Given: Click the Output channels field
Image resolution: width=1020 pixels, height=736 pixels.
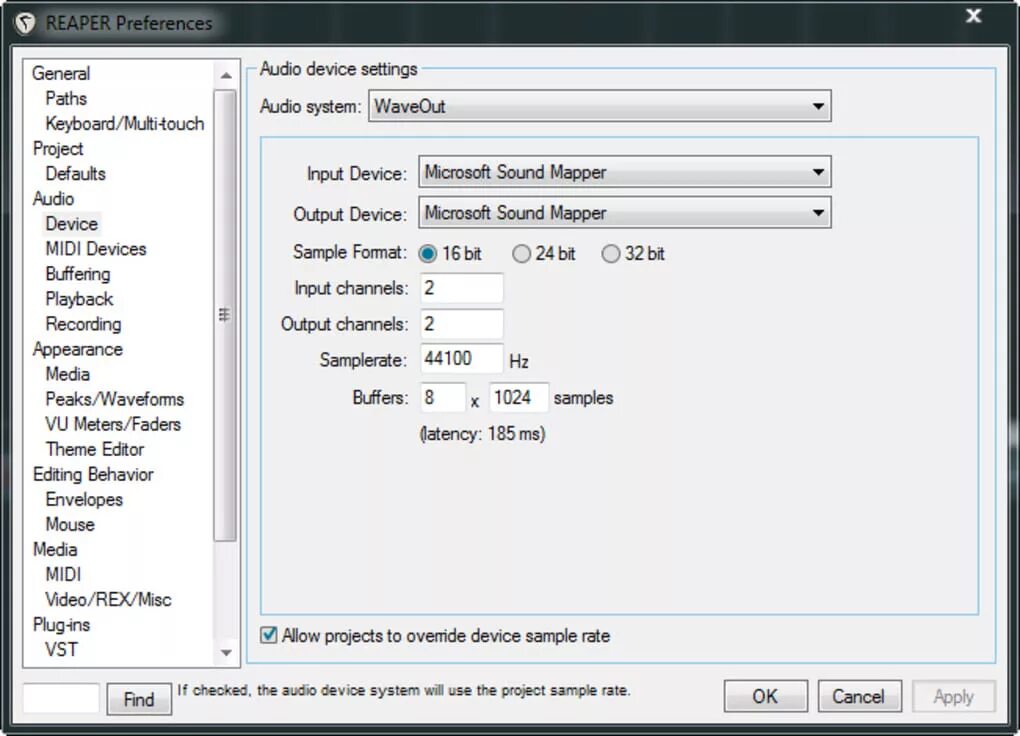Looking at the screenshot, I should click(x=462, y=323).
